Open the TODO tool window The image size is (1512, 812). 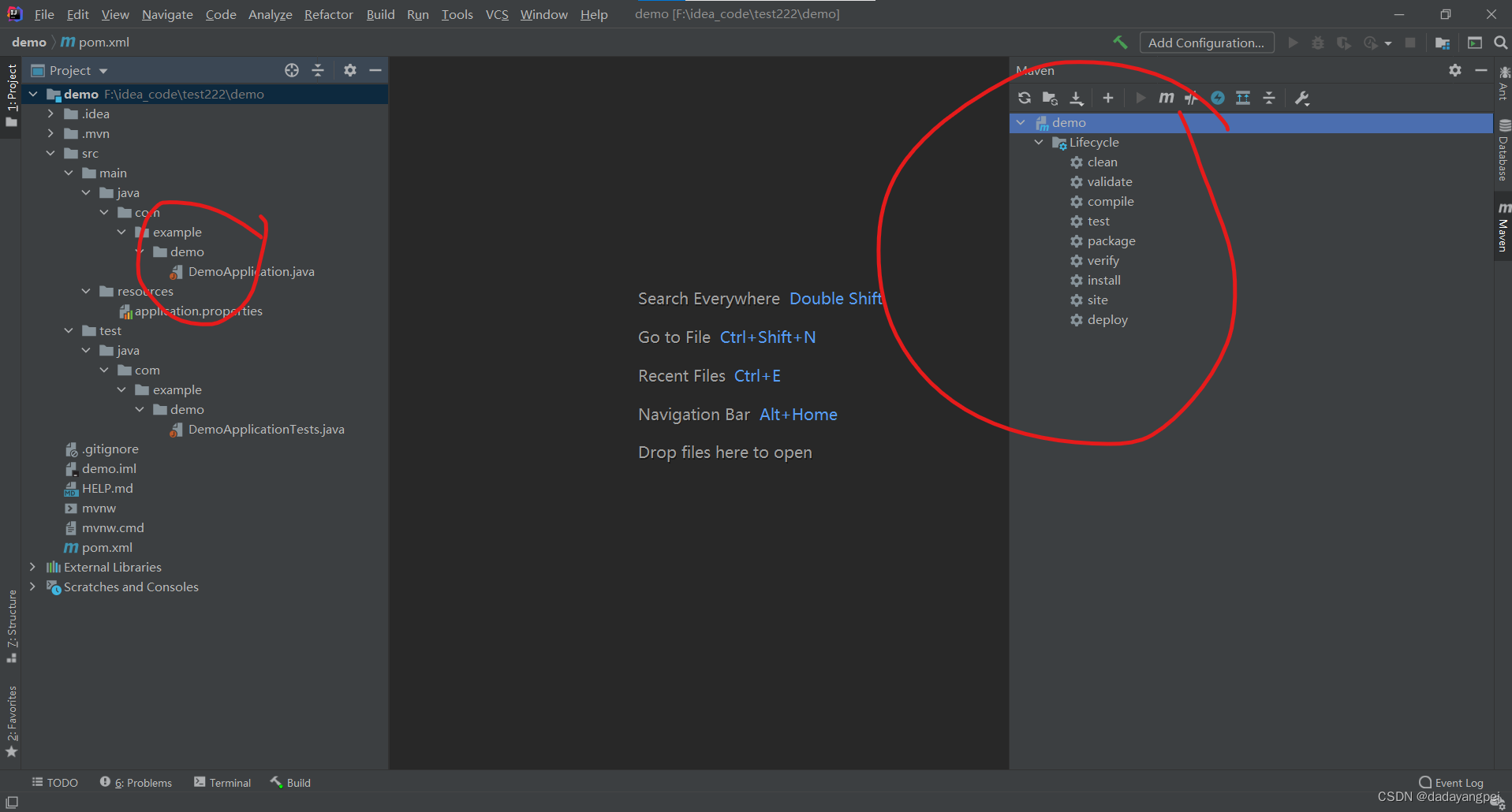click(x=54, y=782)
